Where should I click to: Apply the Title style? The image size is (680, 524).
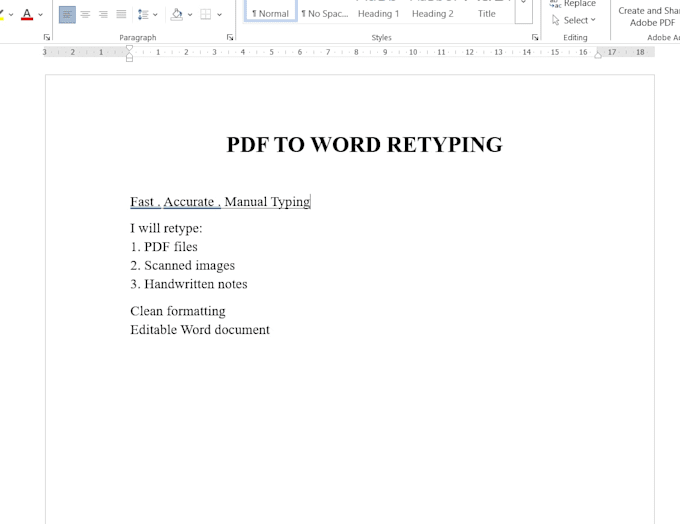coord(487,13)
